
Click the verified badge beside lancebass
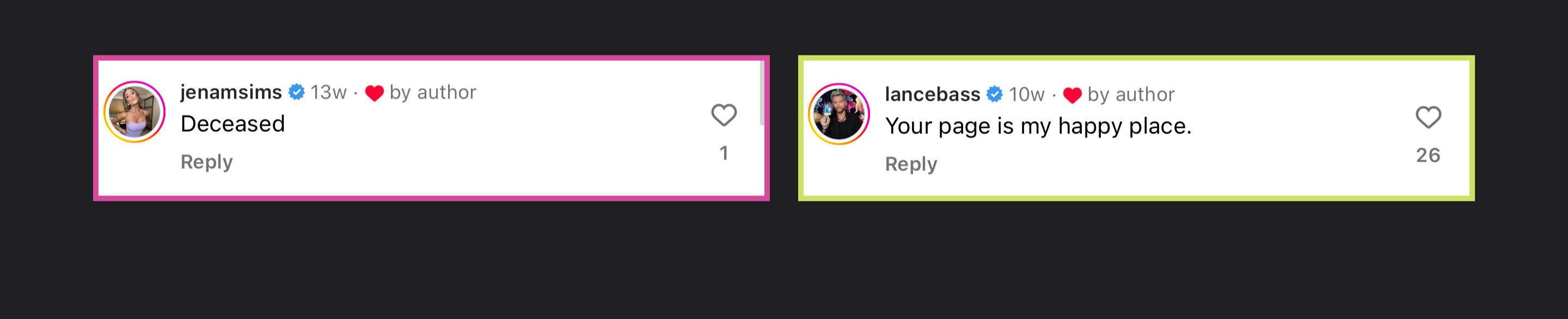[995, 94]
